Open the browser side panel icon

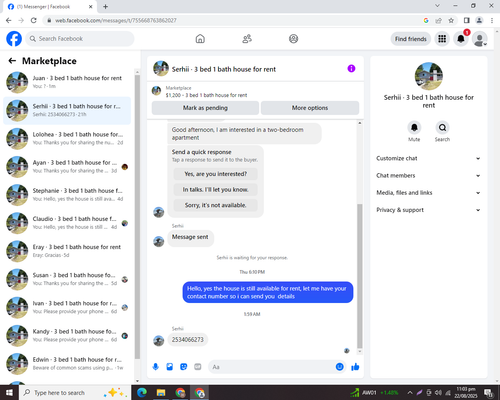tap(467, 20)
